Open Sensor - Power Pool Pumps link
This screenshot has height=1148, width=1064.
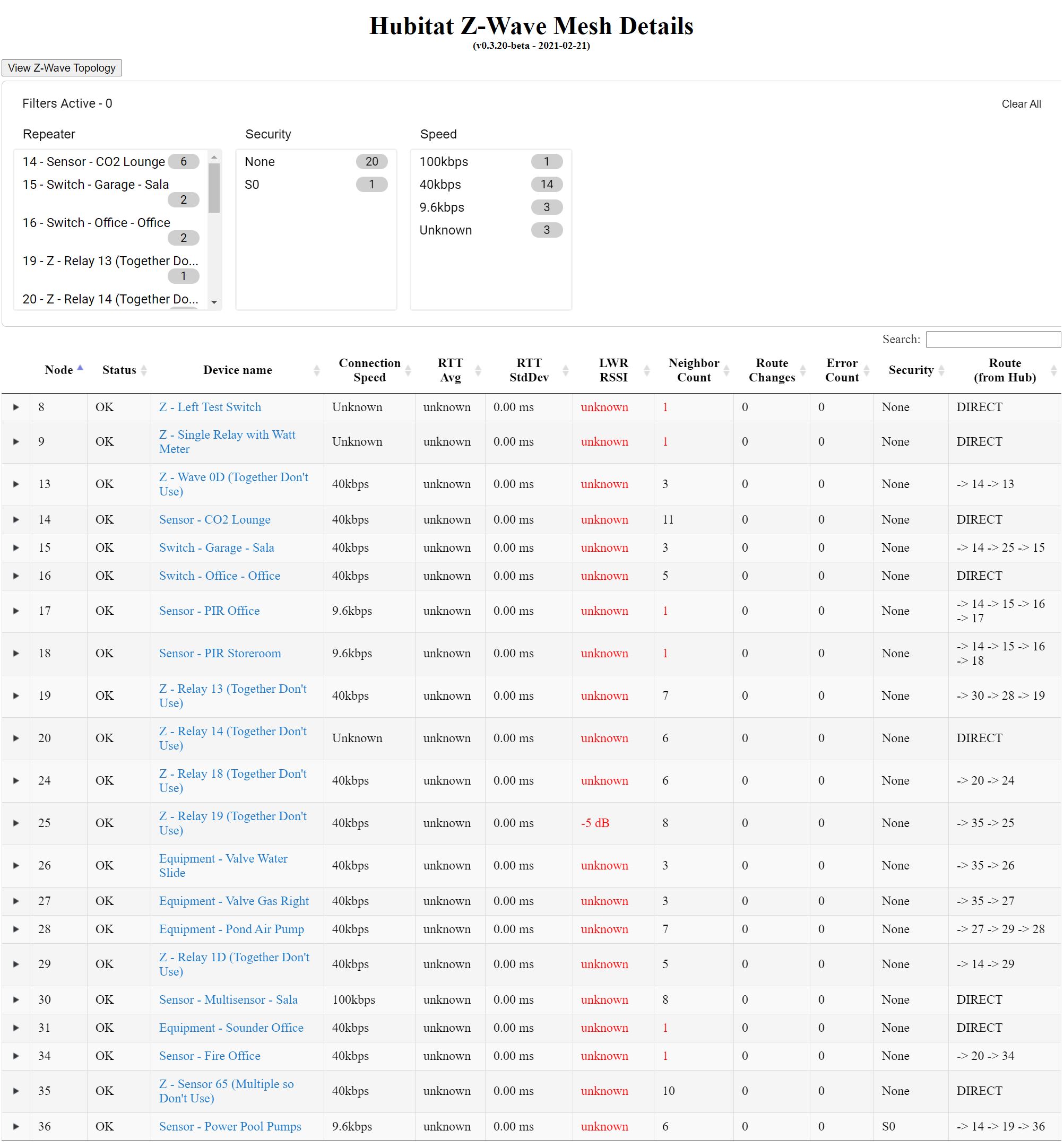(230, 1127)
